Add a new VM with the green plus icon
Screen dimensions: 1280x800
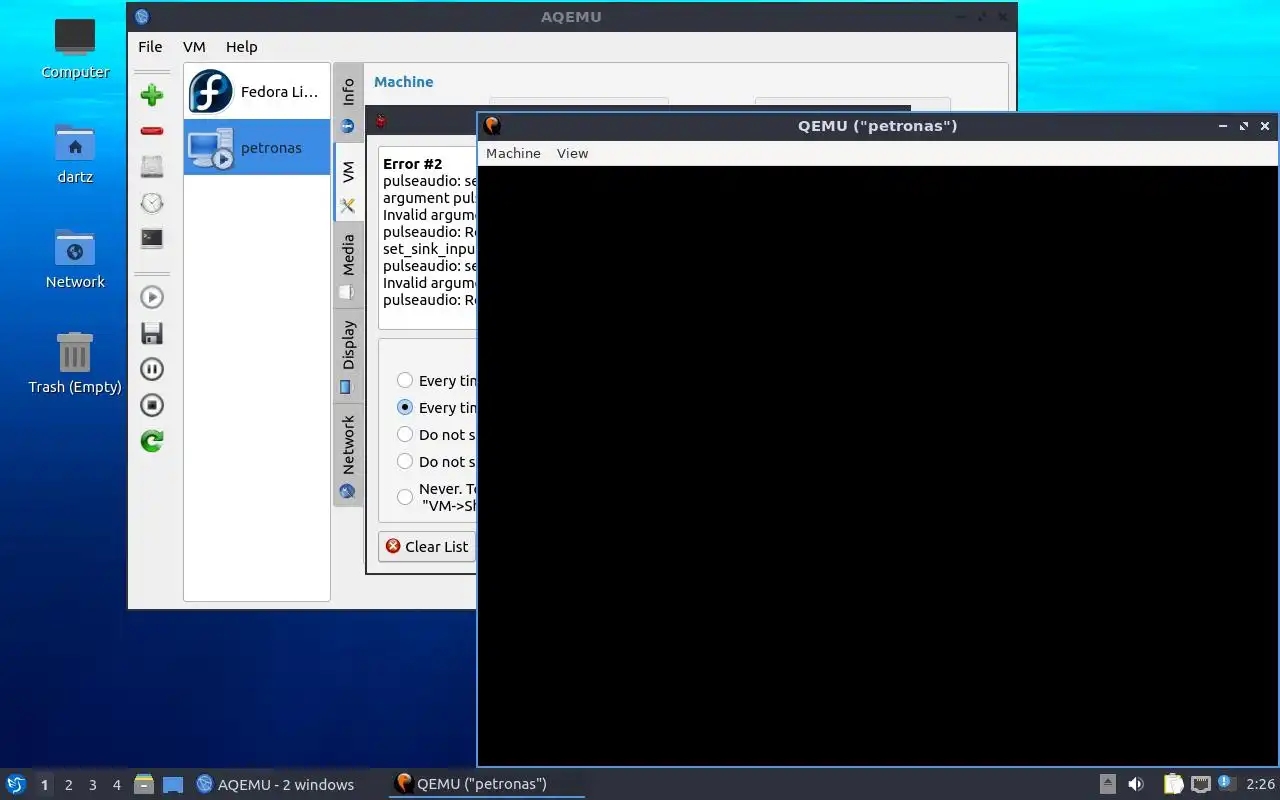point(152,95)
